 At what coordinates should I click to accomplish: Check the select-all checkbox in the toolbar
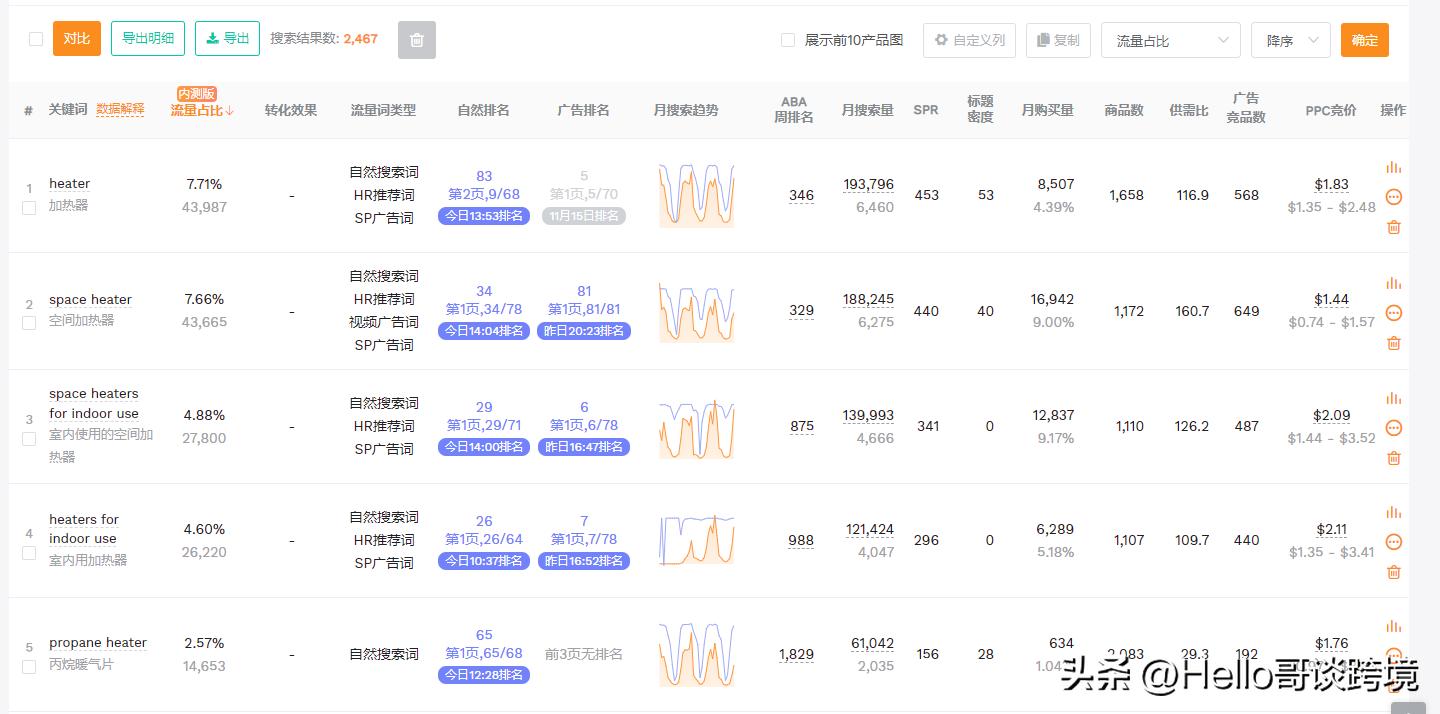tap(36, 38)
